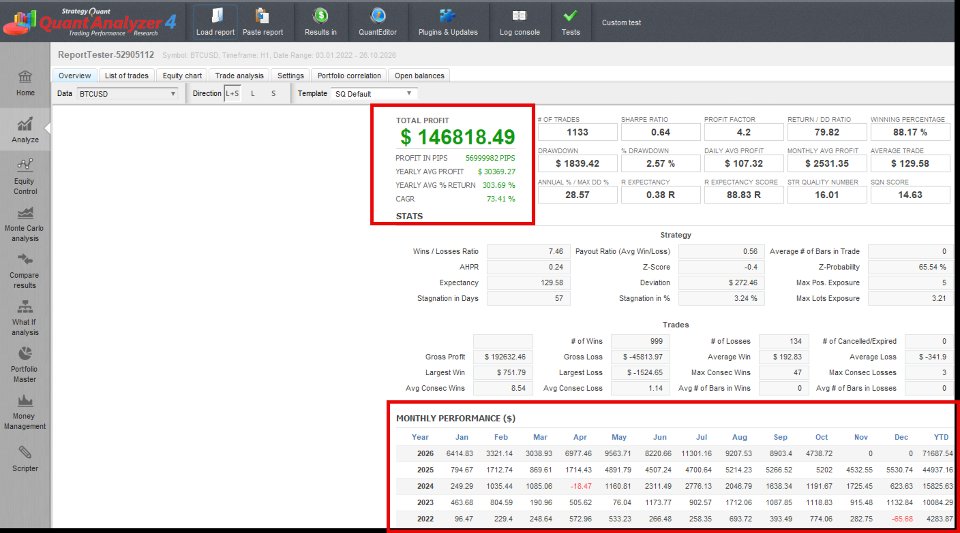The image size is (960, 533).
Task: Click the Custom test label
Action: [x=621, y=23]
